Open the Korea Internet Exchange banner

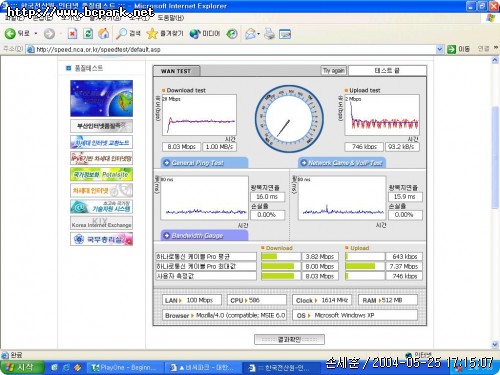101,223
